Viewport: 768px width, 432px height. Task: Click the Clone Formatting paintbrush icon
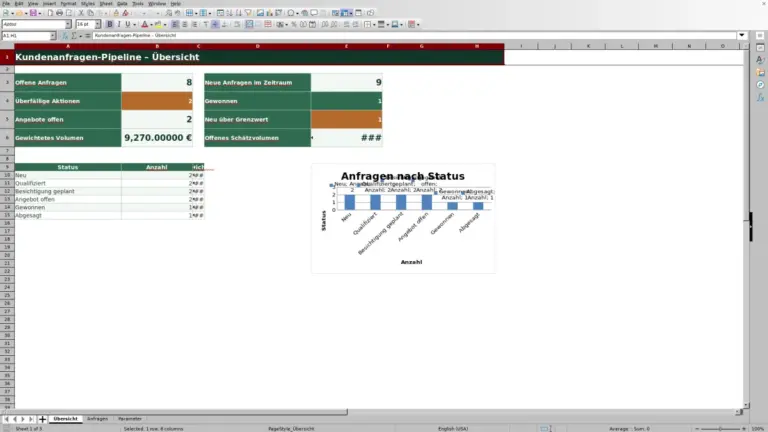pos(116,13)
